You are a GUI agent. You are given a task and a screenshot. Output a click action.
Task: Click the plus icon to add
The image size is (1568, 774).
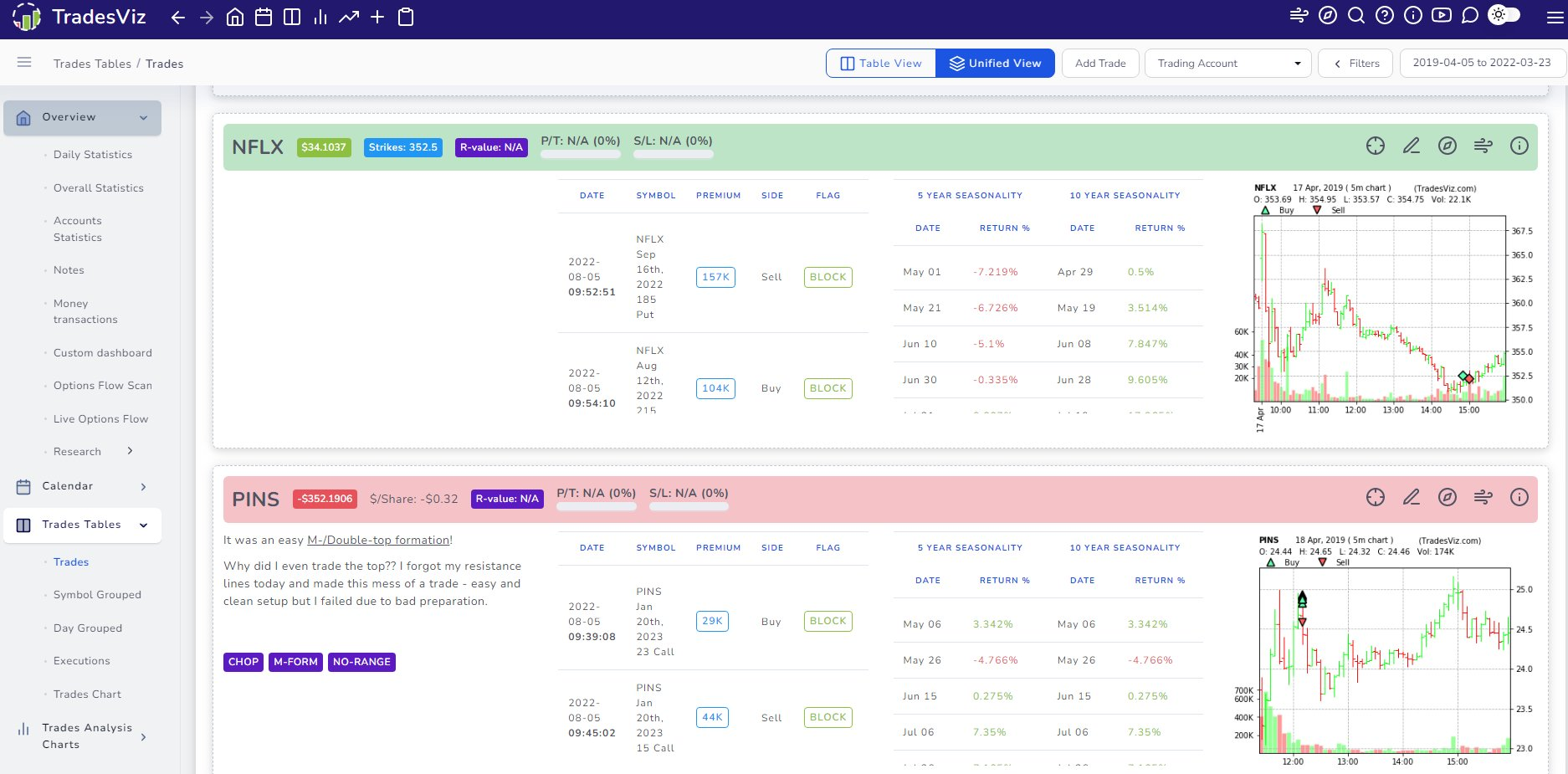(x=377, y=18)
